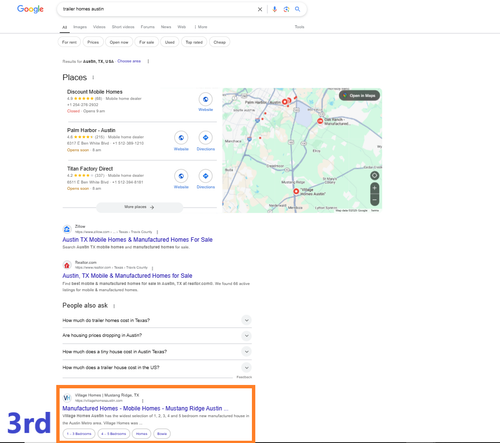Click the 'More places' button
Image resolution: width=500 pixels, height=443 pixels.
[x=139, y=207]
